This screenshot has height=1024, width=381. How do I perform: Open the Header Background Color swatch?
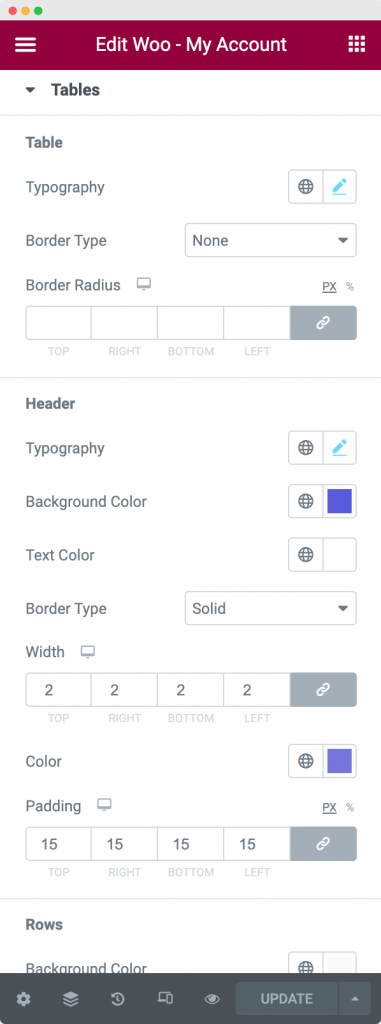pyautogui.click(x=340, y=502)
